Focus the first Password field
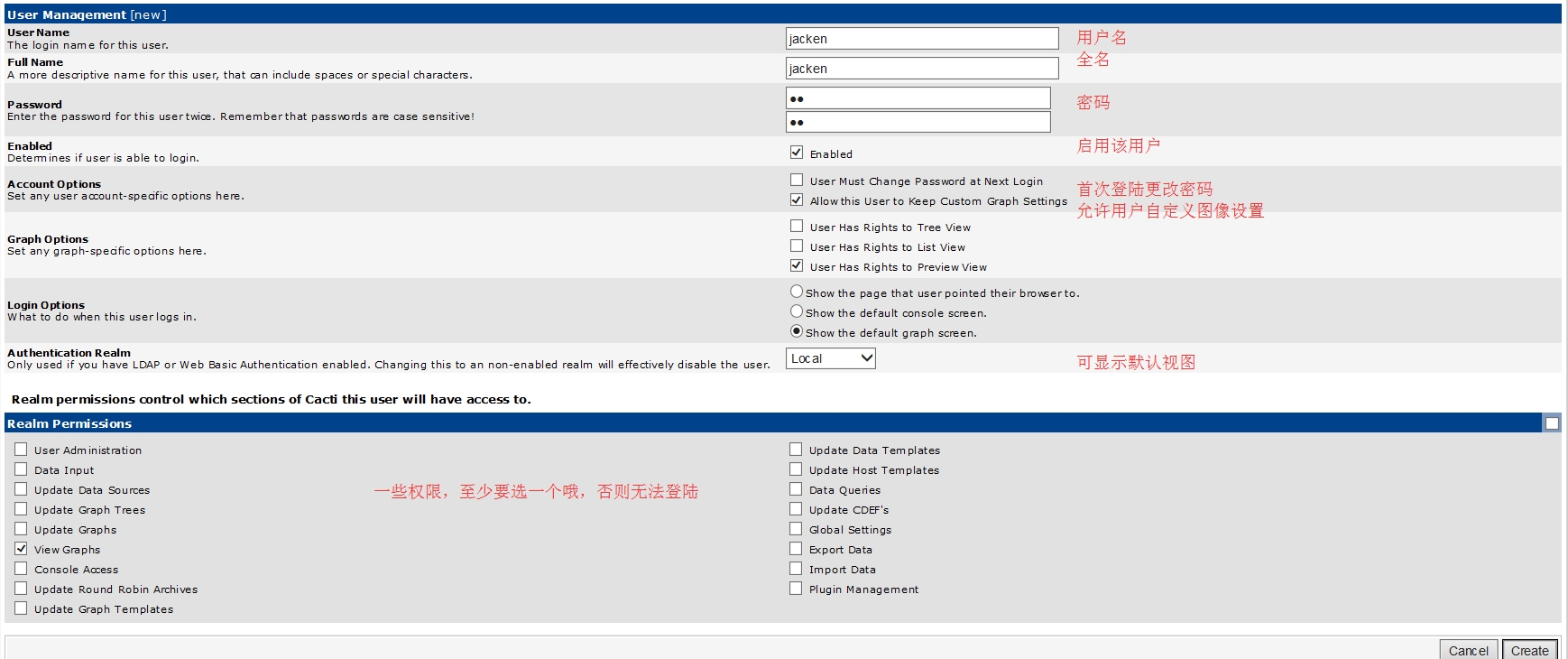Screen dimensions: 1568x659 pos(918,97)
